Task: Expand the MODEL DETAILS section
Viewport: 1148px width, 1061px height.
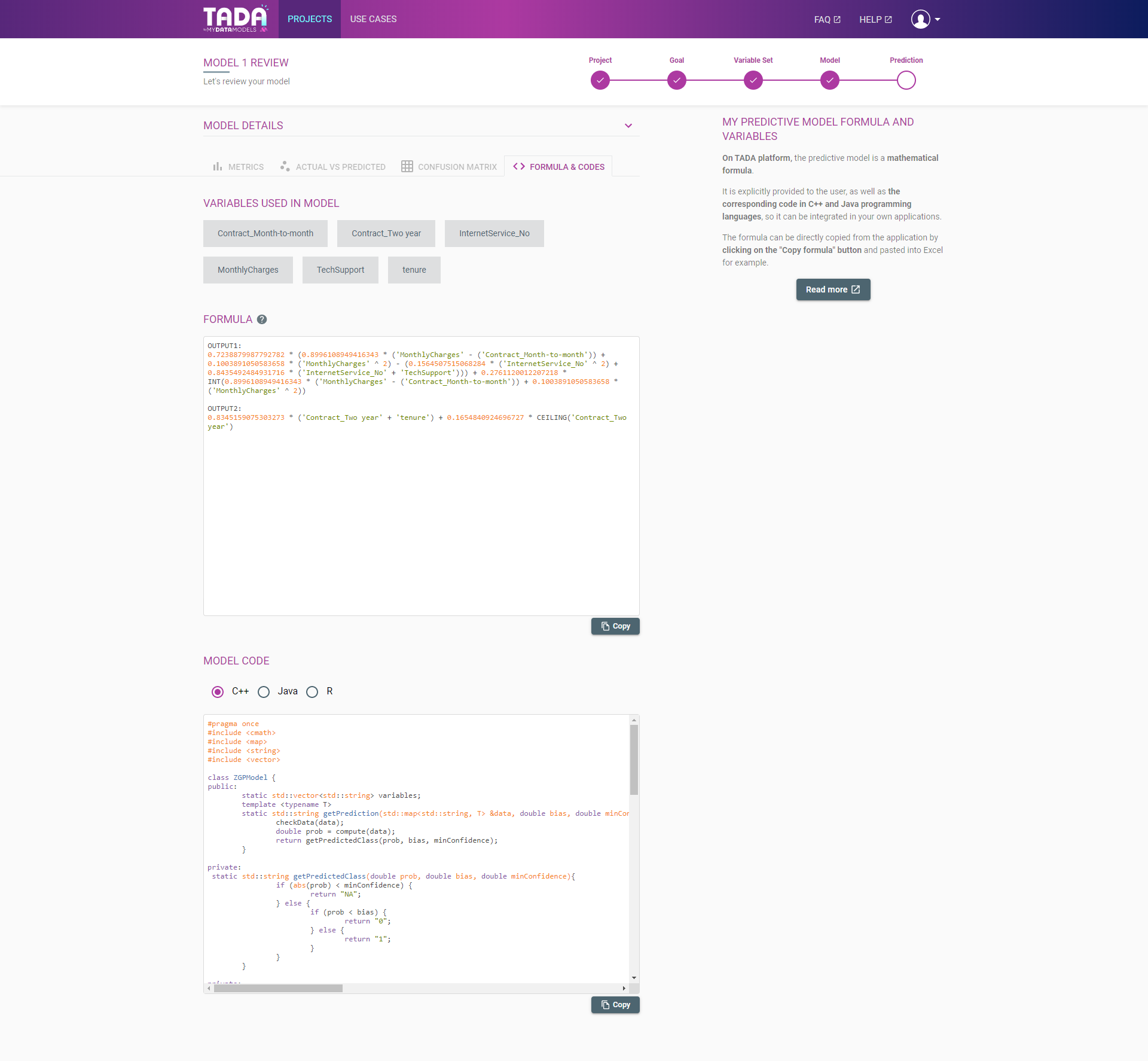Action: tap(628, 125)
